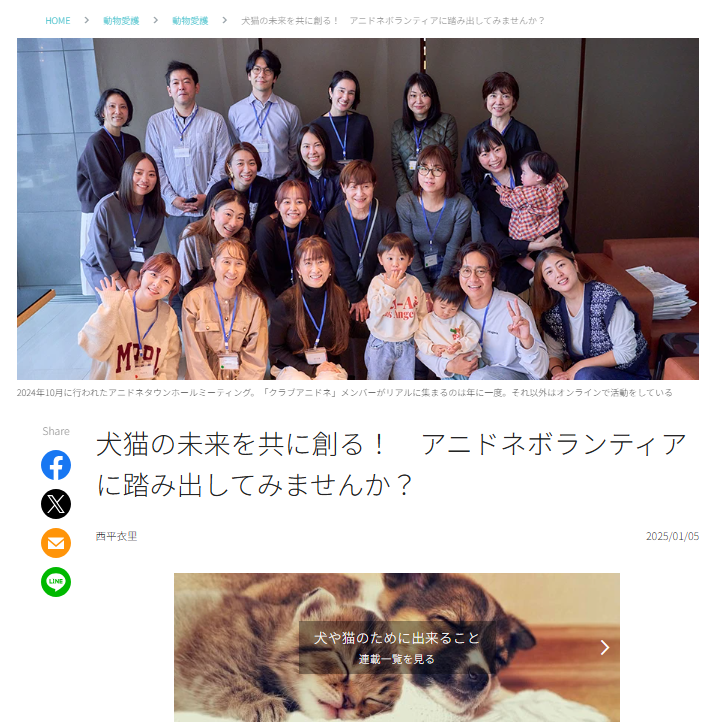The height and width of the screenshot is (728, 707).
Task: Open author 西平衣里's page
Action: pos(116,536)
